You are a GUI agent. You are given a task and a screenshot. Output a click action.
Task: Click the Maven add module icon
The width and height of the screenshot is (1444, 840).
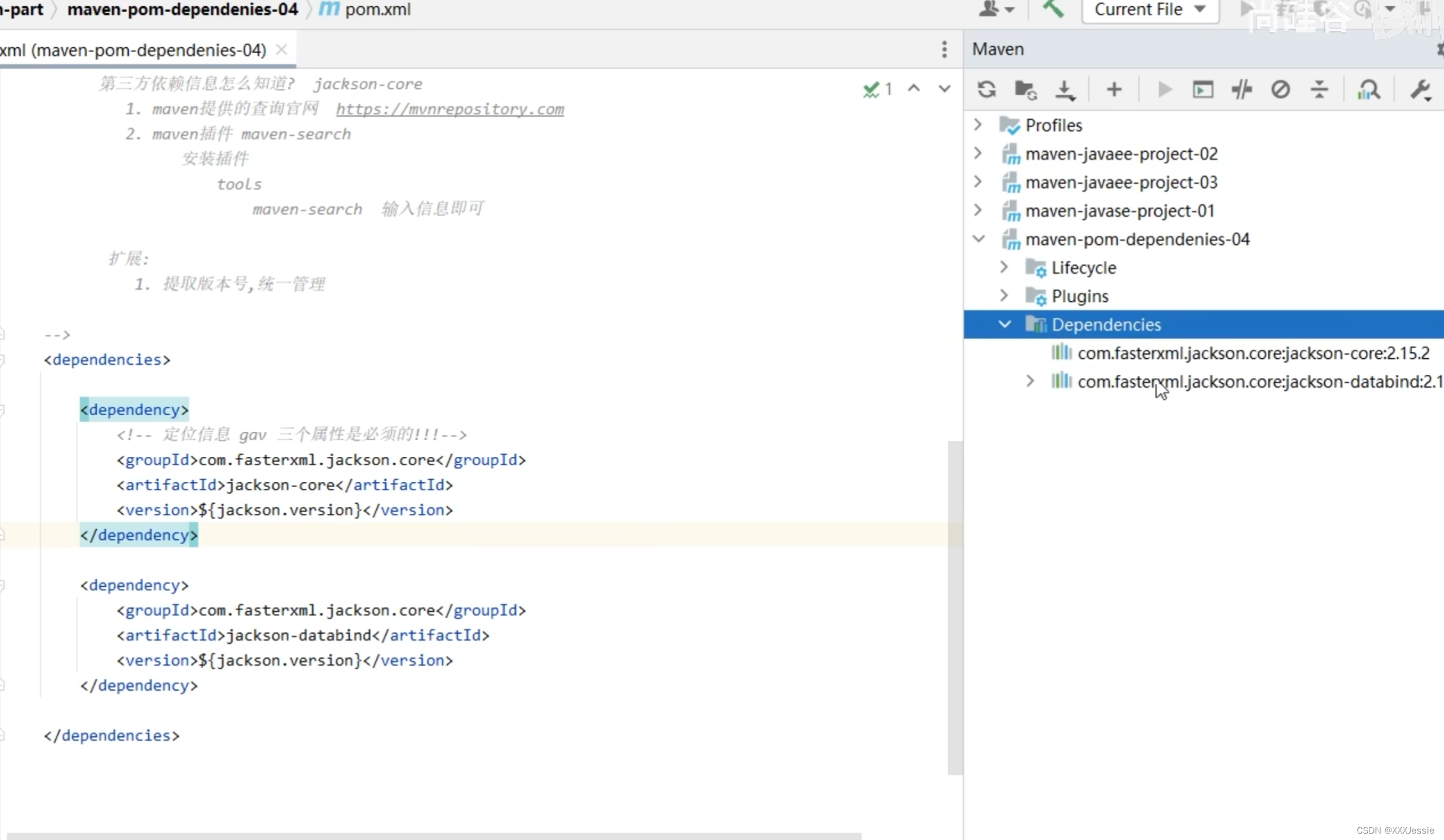[1113, 91]
